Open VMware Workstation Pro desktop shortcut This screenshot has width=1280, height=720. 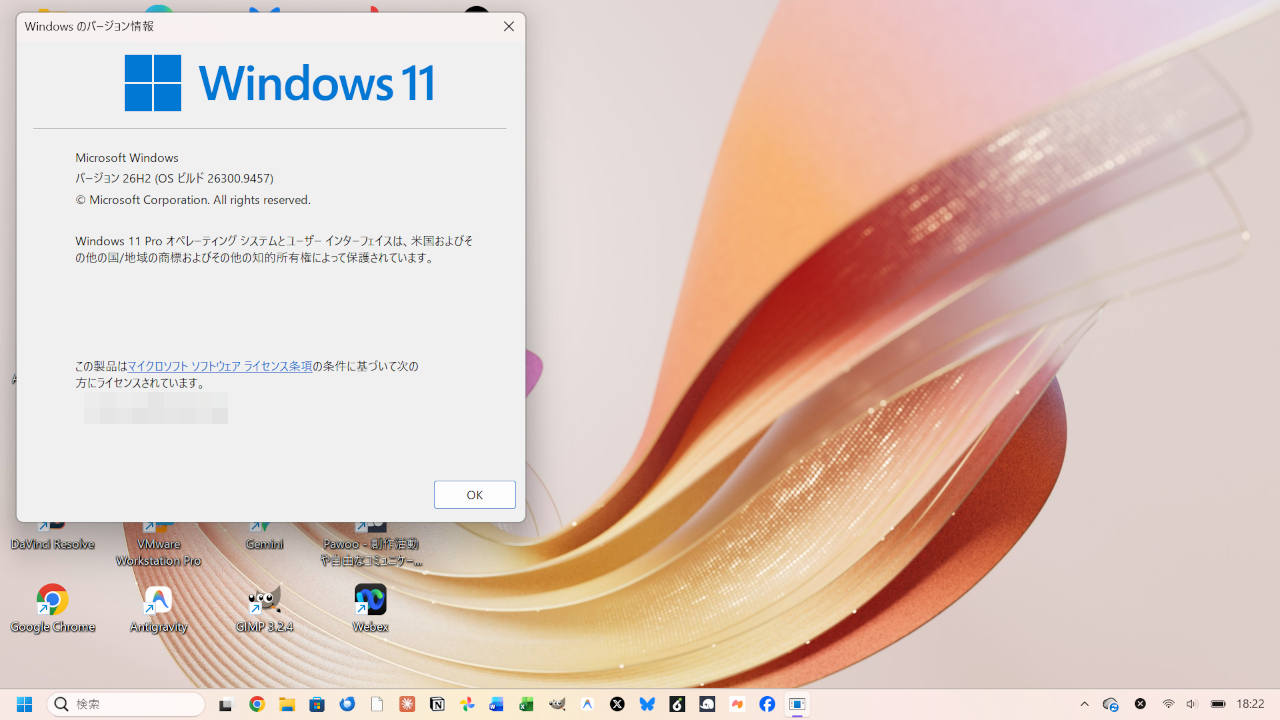pos(158,541)
